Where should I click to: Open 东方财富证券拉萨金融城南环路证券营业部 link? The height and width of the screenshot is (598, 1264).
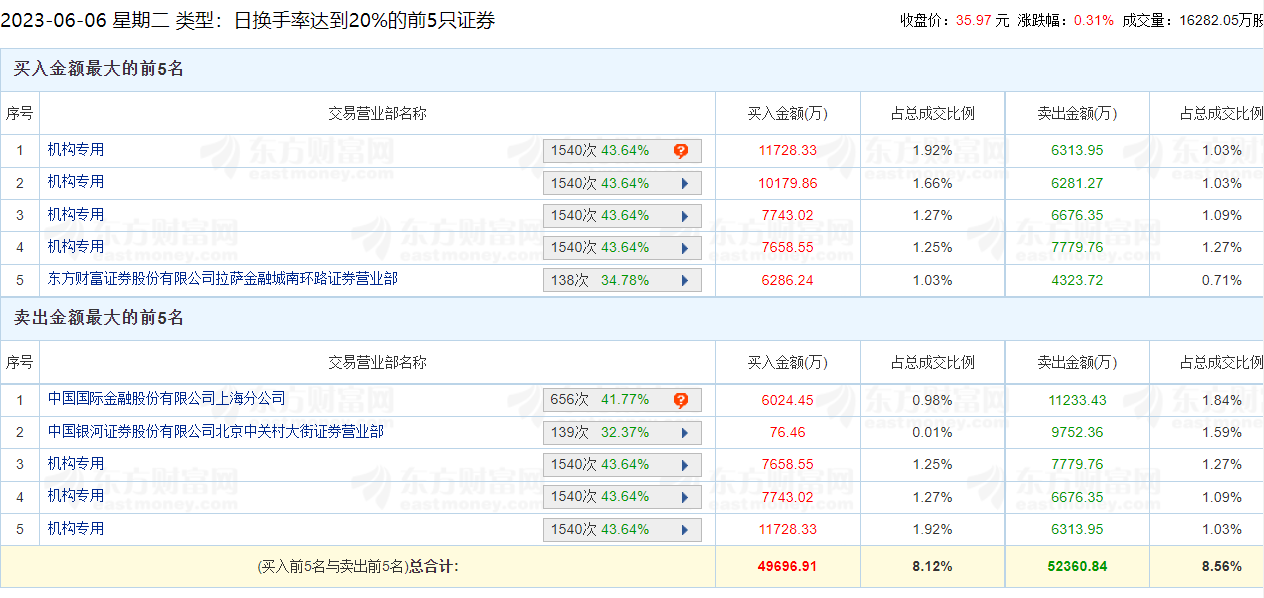click(223, 279)
